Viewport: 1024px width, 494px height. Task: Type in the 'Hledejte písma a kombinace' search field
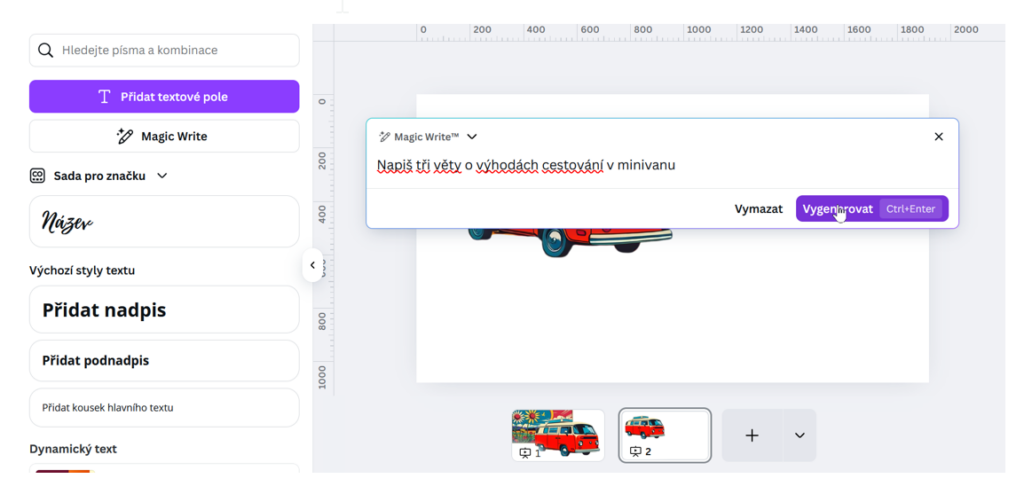[x=175, y=50]
